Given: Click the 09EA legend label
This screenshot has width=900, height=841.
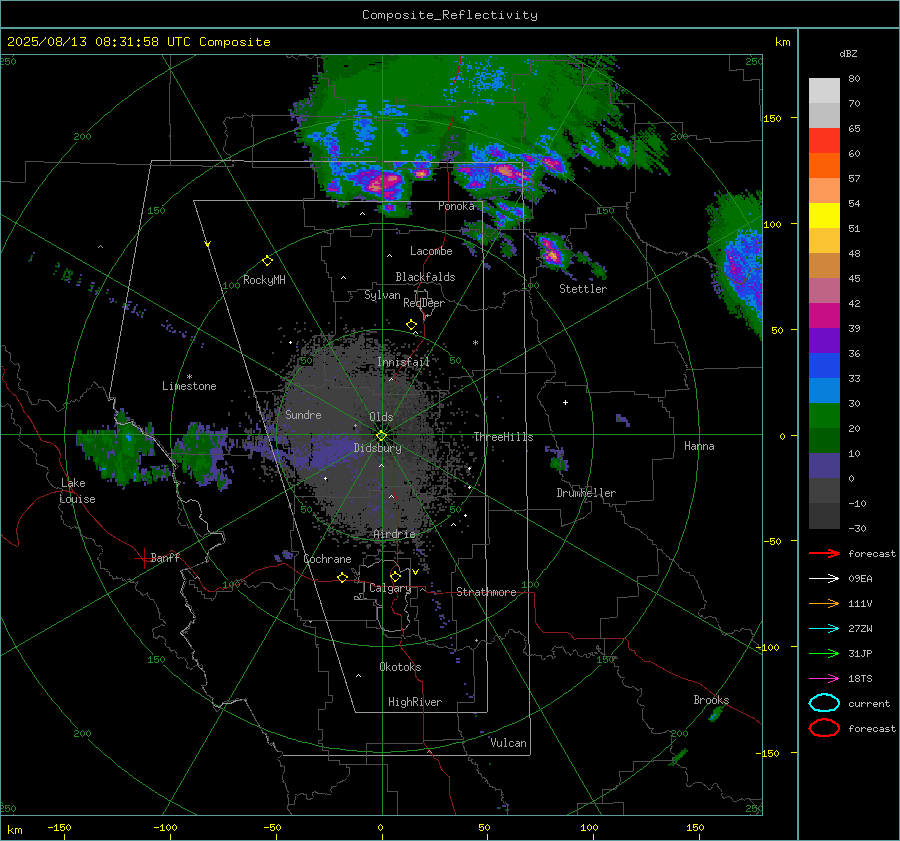Looking at the screenshot, I should [860, 579].
